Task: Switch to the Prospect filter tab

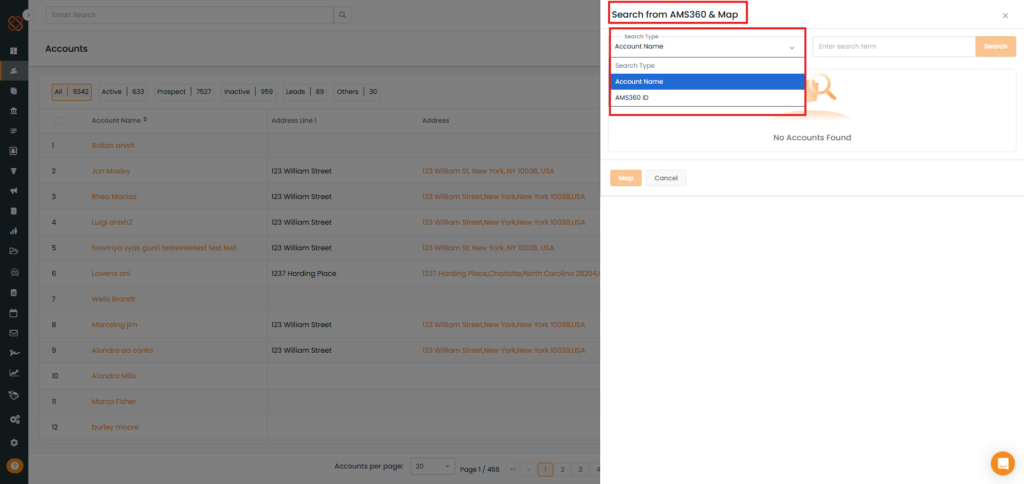Action: tap(183, 92)
